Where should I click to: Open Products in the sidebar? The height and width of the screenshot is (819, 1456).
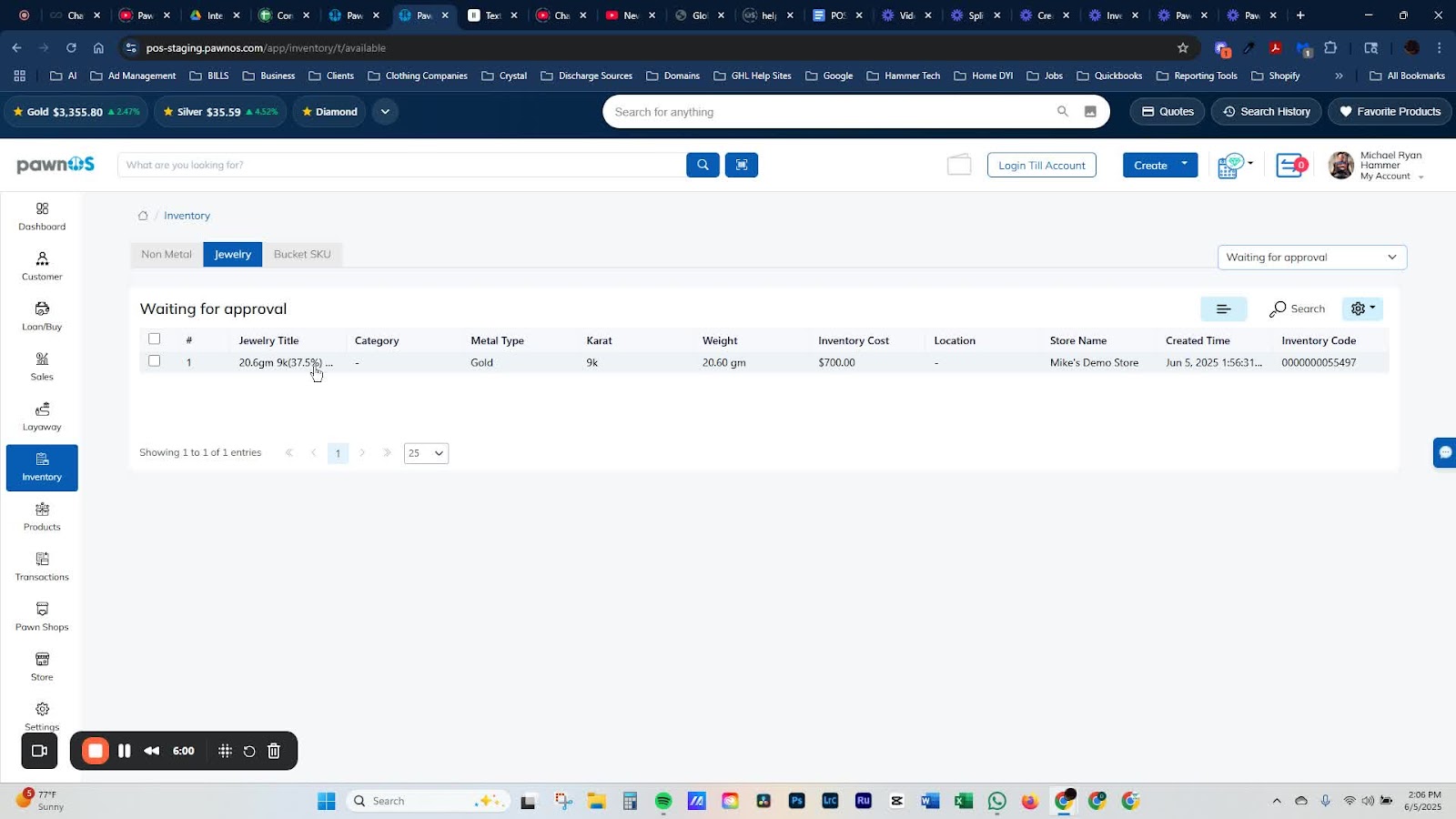(42, 517)
